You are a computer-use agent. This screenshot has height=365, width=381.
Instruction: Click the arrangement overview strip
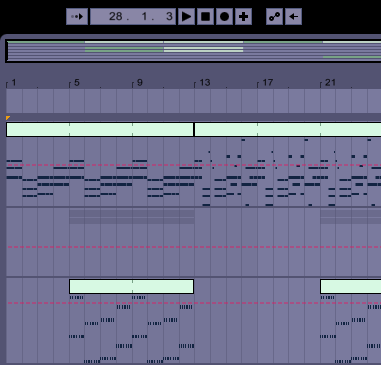point(194,51)
